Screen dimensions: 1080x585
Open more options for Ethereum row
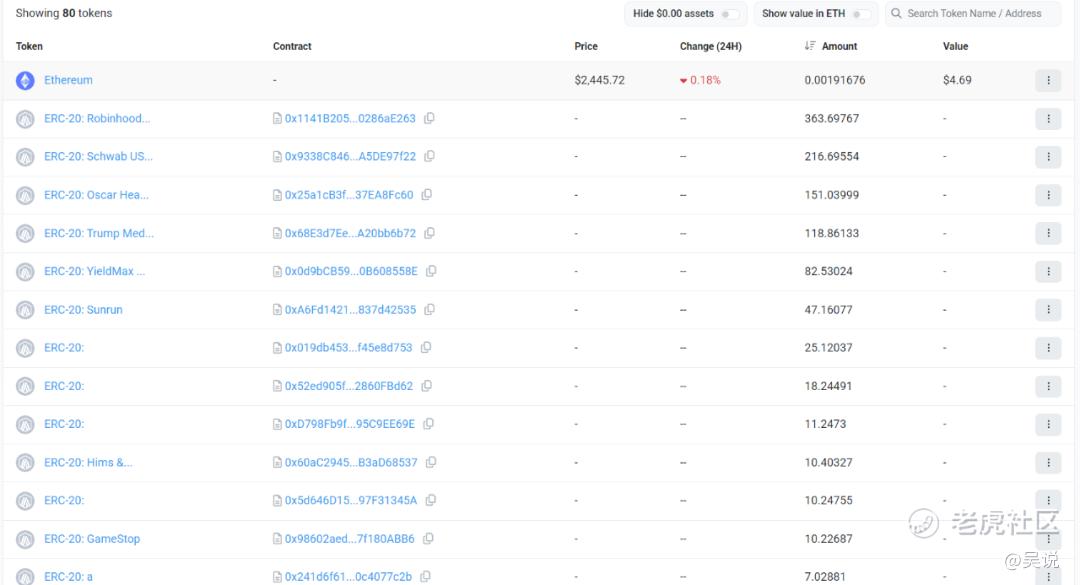(x=1048, y=81)
